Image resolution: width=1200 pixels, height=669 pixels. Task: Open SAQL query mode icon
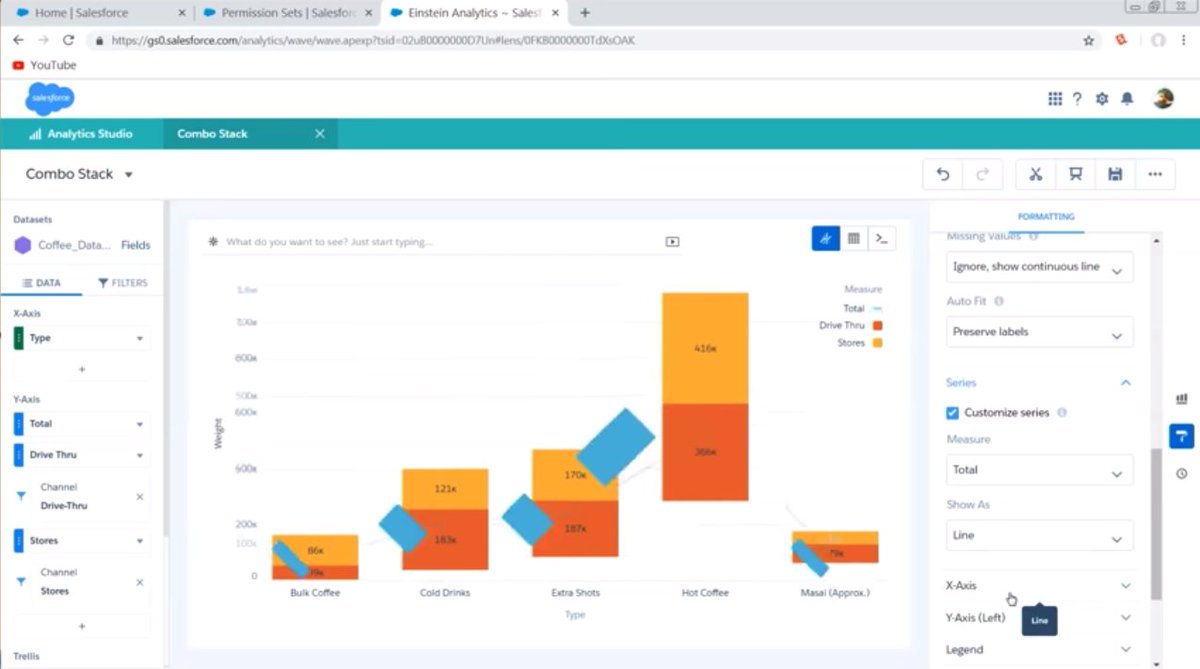881,238
